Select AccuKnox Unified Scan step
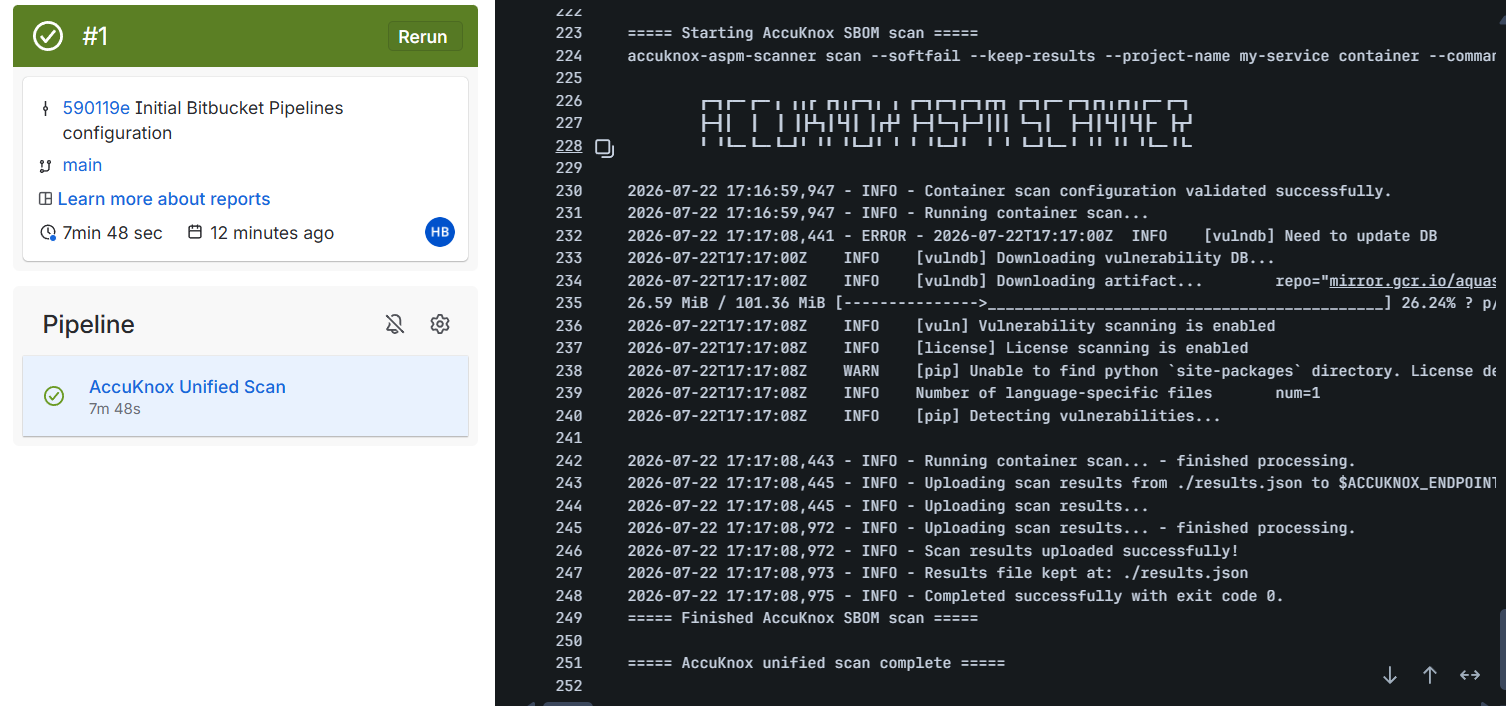The height and width of the screenshot is (706, 1506). (x=245, y=396)
